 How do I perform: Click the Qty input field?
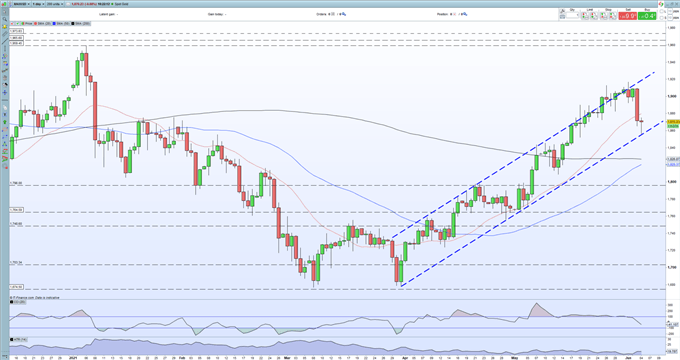coord(572,16)
